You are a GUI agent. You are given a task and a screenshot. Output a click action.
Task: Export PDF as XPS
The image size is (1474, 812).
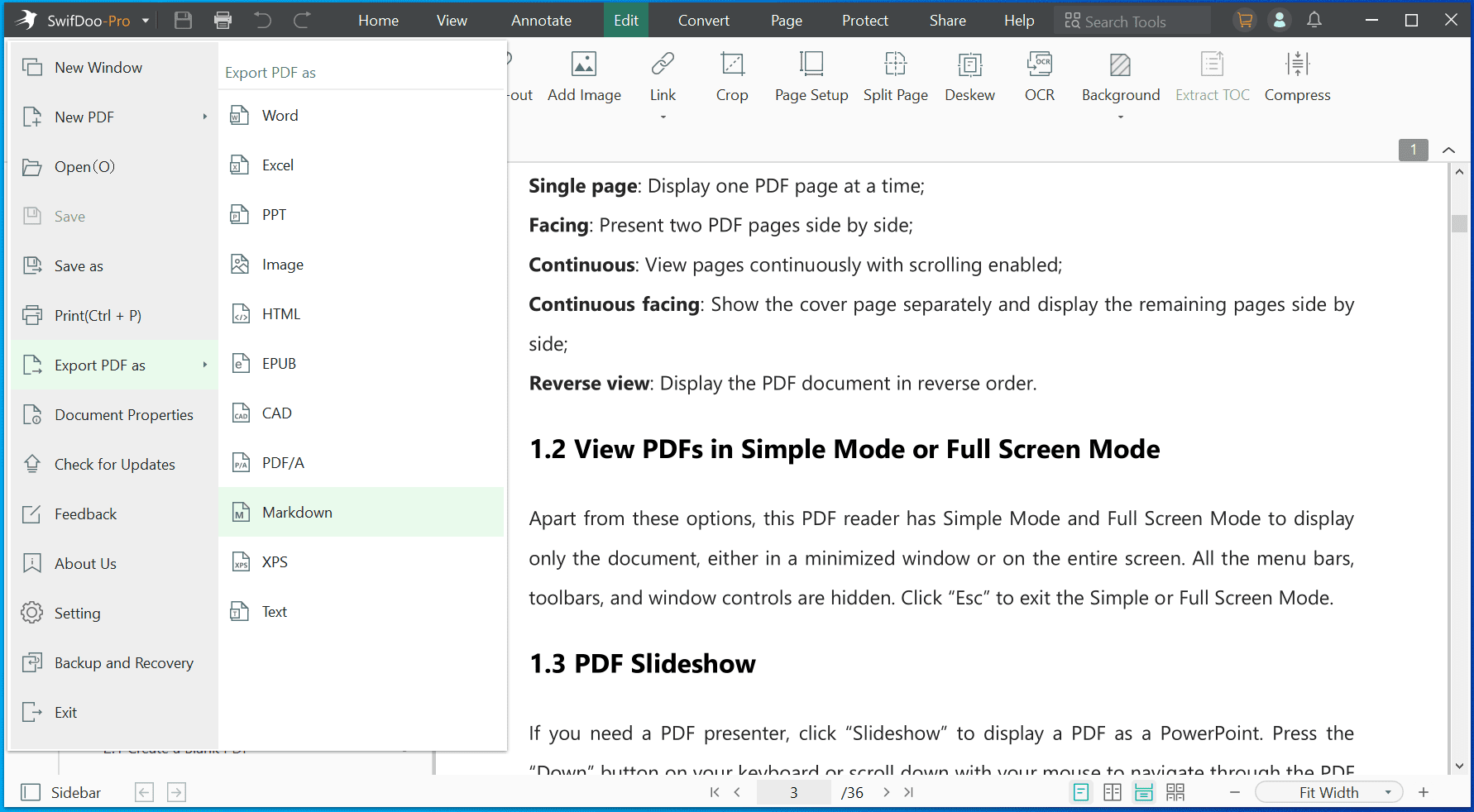pos(361,562)
